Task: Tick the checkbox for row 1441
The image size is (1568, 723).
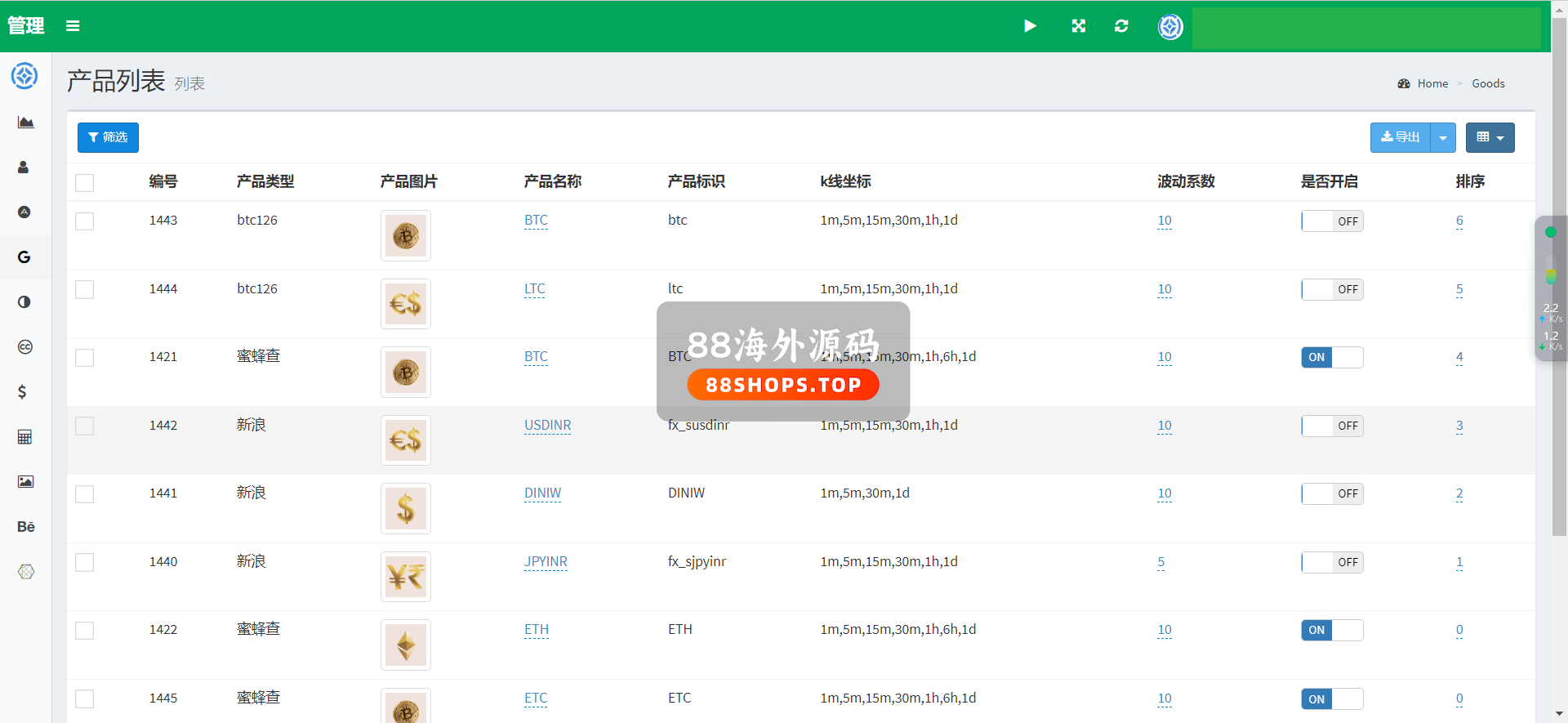Action: (x=85, y=494)
